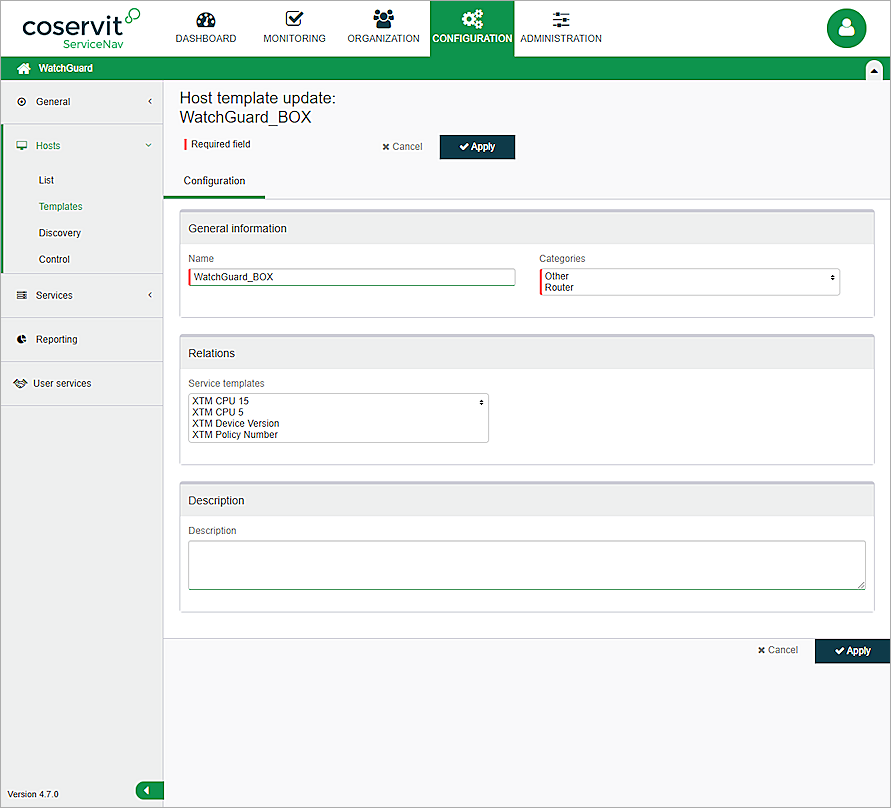891x808 pixels.
Task: Open the Administration settings
Action: coord(560,27)
